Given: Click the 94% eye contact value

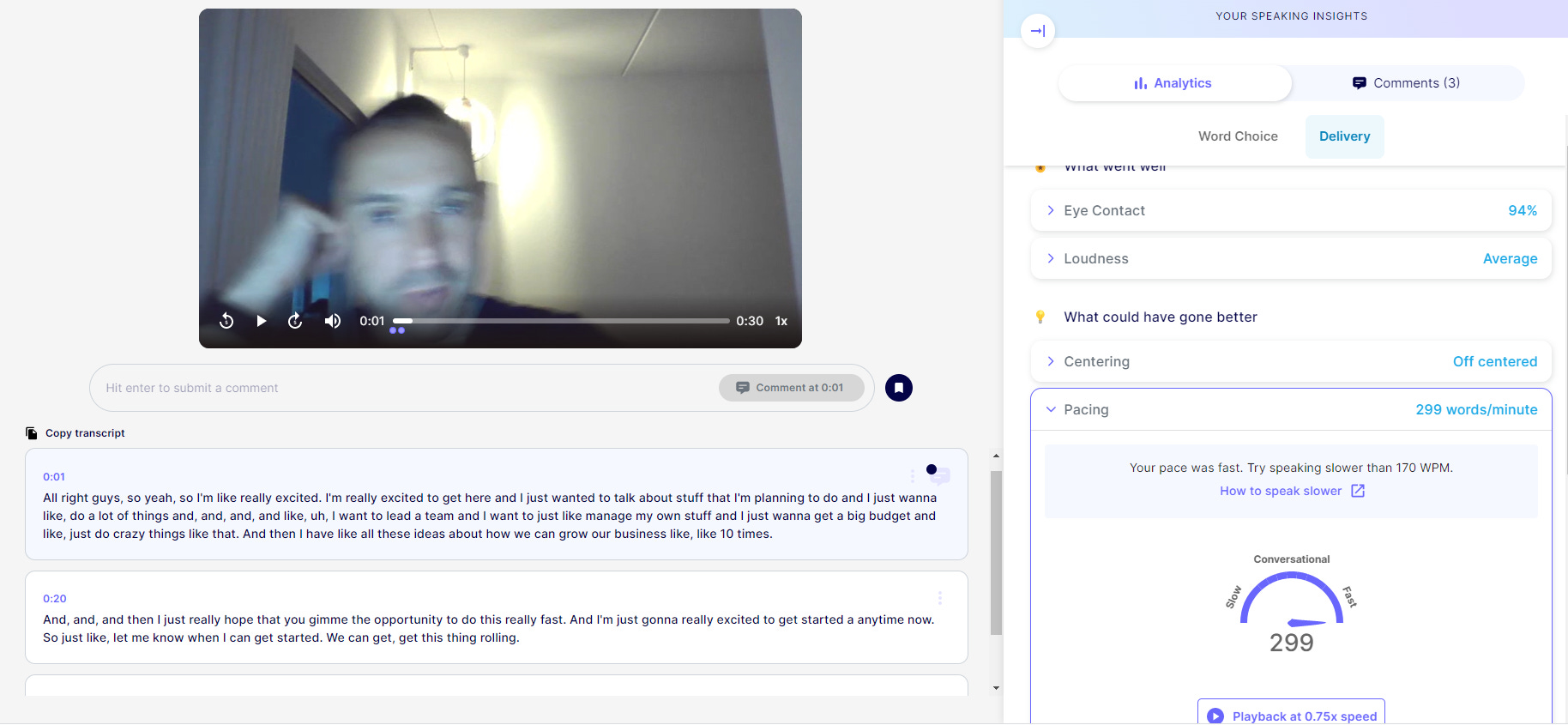Looking at the screenshot, I should [x=1523, y=211].
